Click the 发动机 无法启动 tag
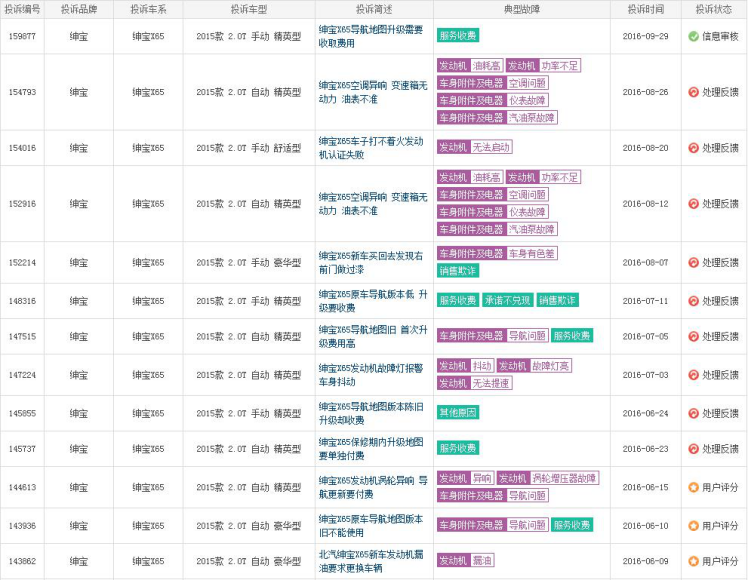The image size is (748, 580). click(475, 147)
